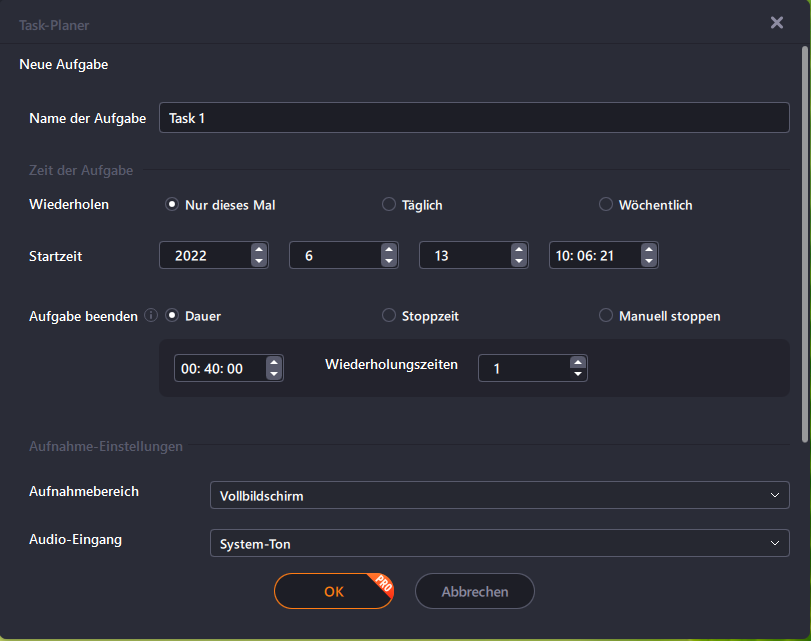Decrease the start clock time with down arrow

(648, 262)
